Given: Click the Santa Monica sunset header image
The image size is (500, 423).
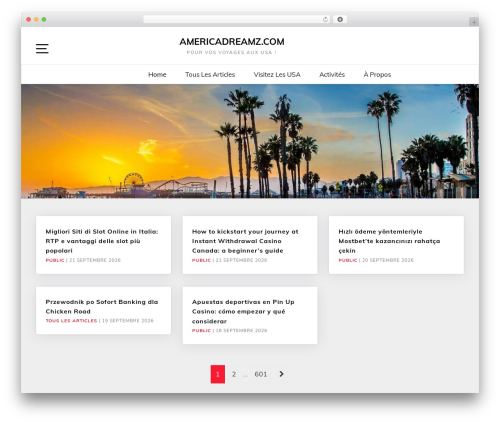Looking at the screenshot, I should coord(250,141).
